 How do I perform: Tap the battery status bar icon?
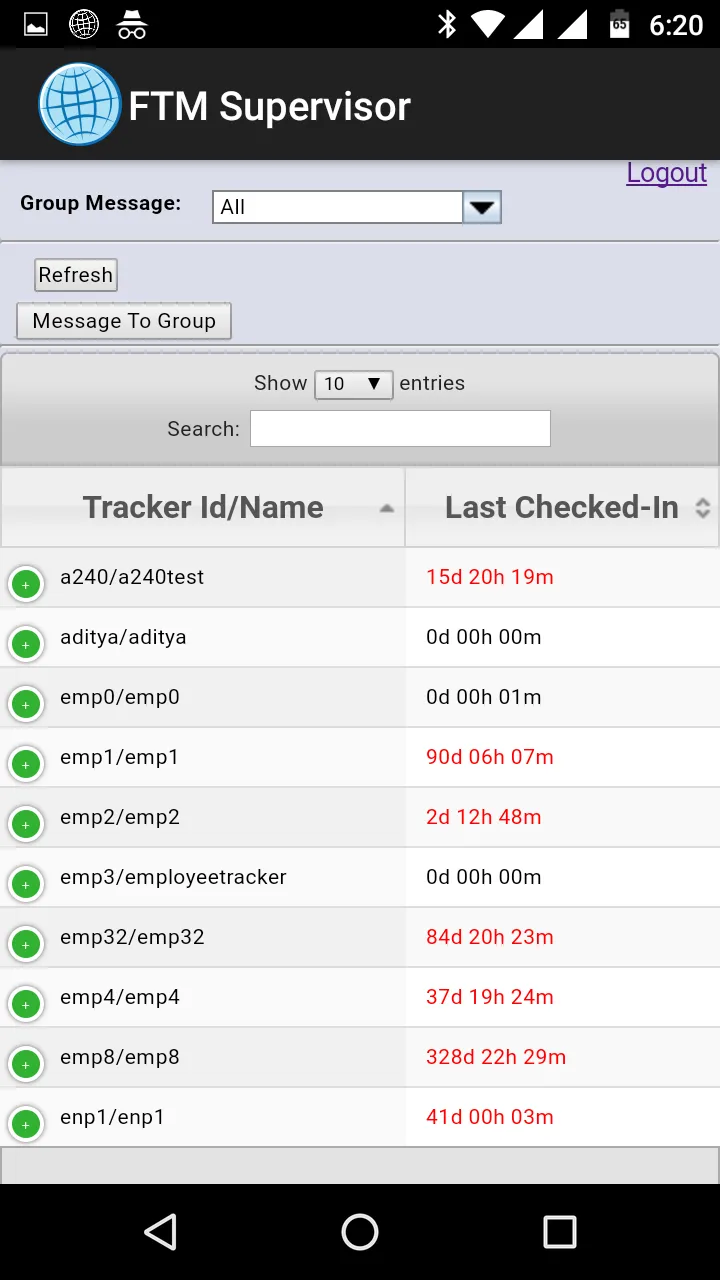tap(620, 24)
